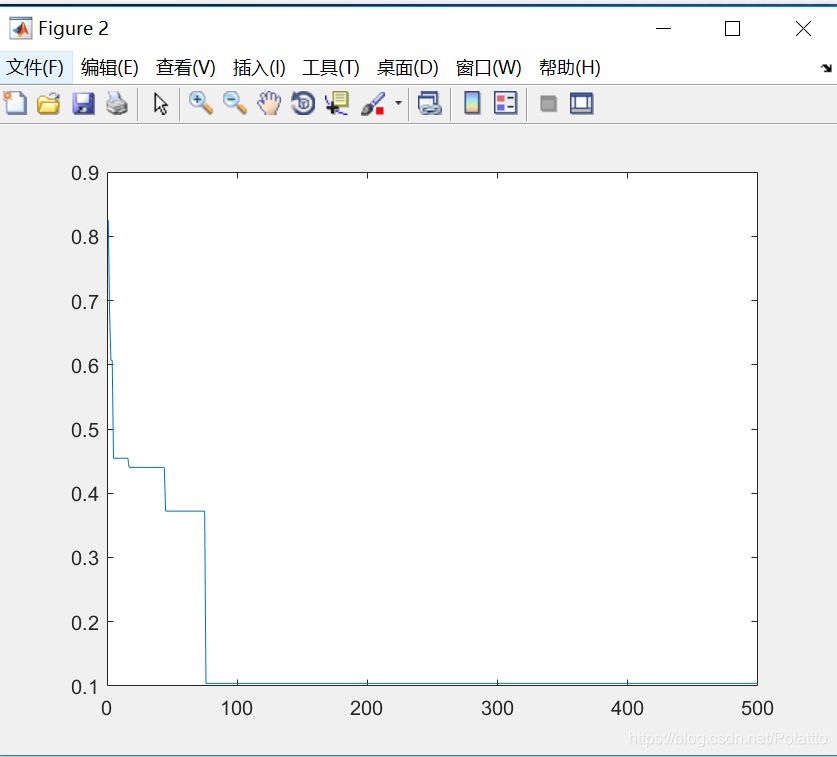Close the Figure 2 window

point(803,28)
